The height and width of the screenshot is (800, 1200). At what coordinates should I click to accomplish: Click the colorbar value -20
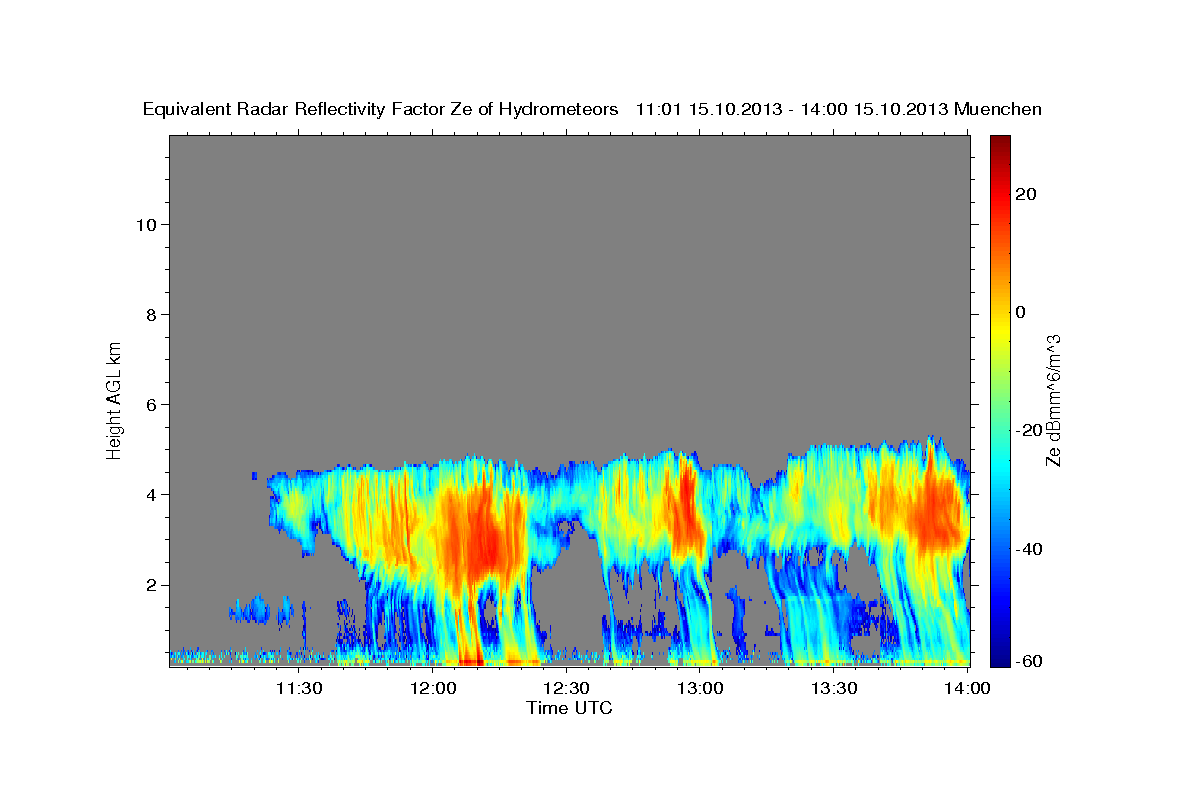pos(1030,430)
